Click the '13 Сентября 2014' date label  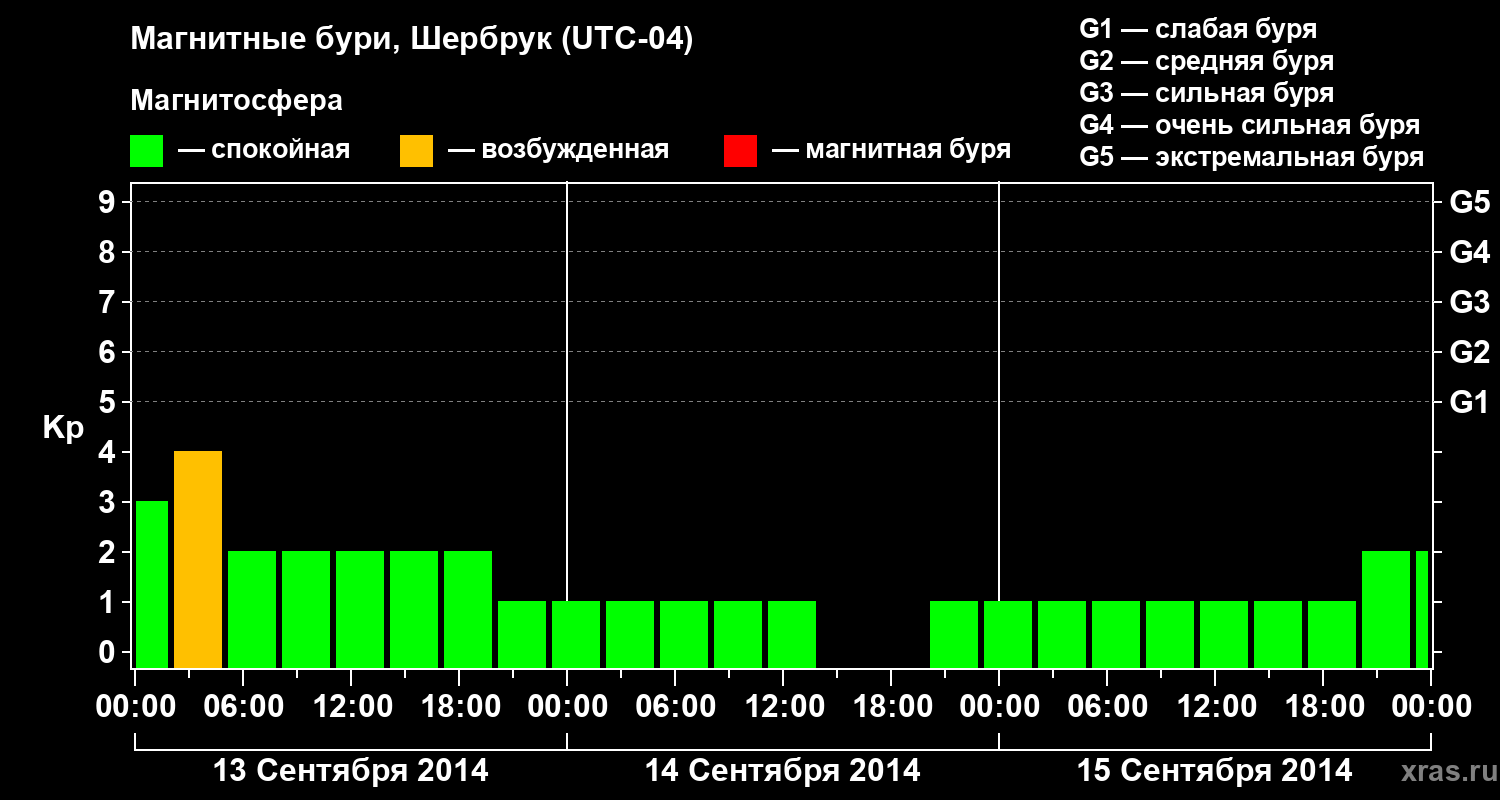(351, 771)
